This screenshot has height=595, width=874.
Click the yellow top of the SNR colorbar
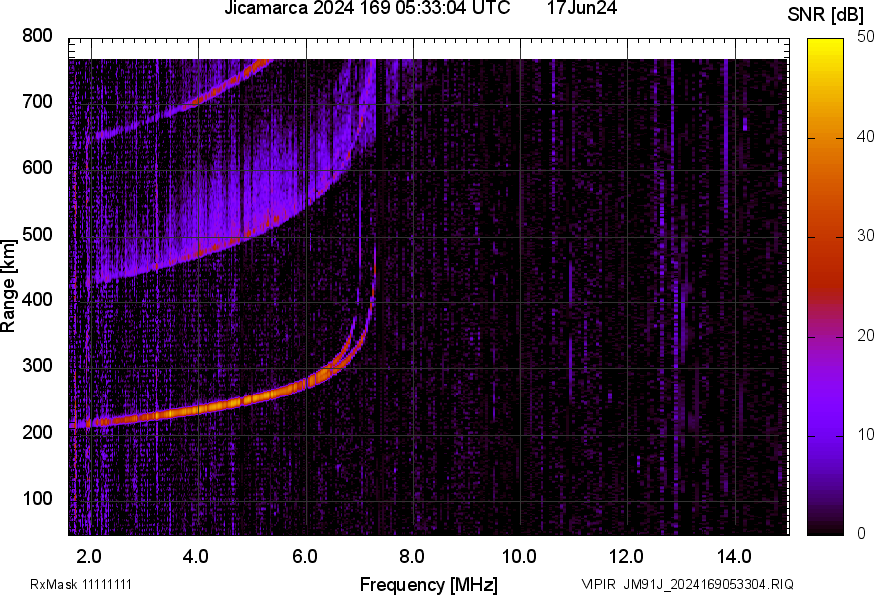pyautogui.click(x=826, y=47)
